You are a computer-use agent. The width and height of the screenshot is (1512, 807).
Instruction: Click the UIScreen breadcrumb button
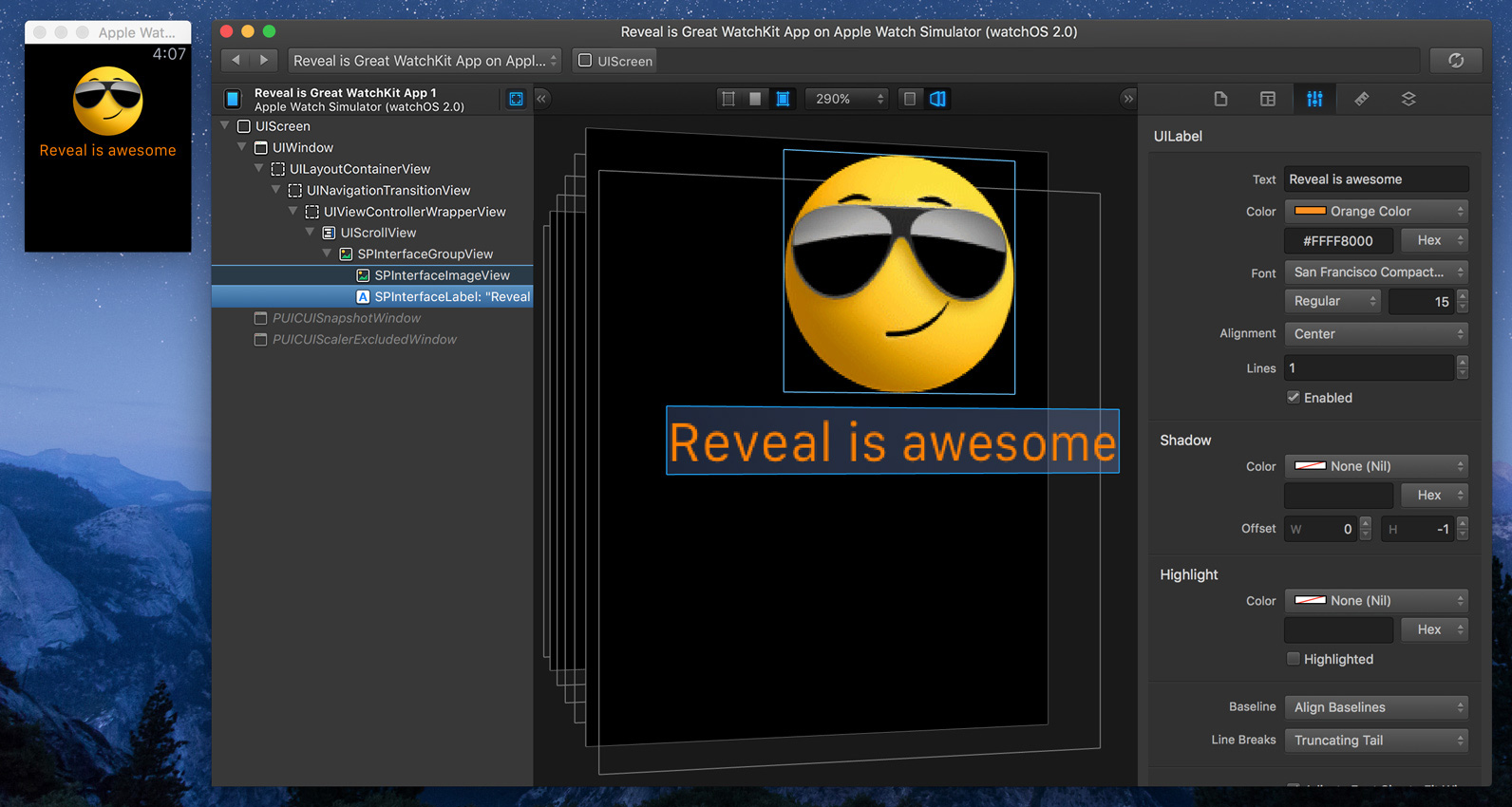tap(615, 61)
